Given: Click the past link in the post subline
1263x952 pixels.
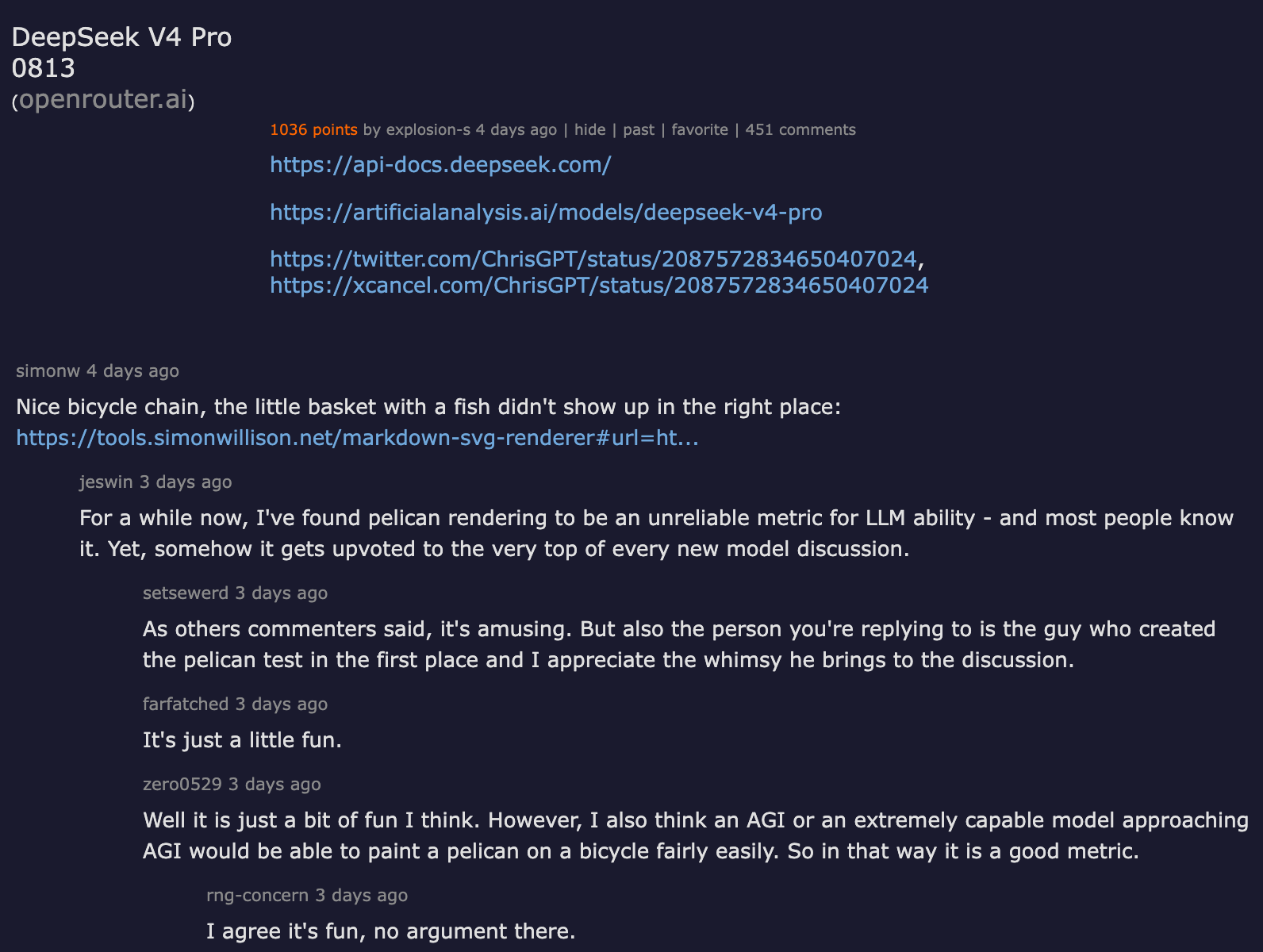Looking at the screenshot, I should point(639,129).
